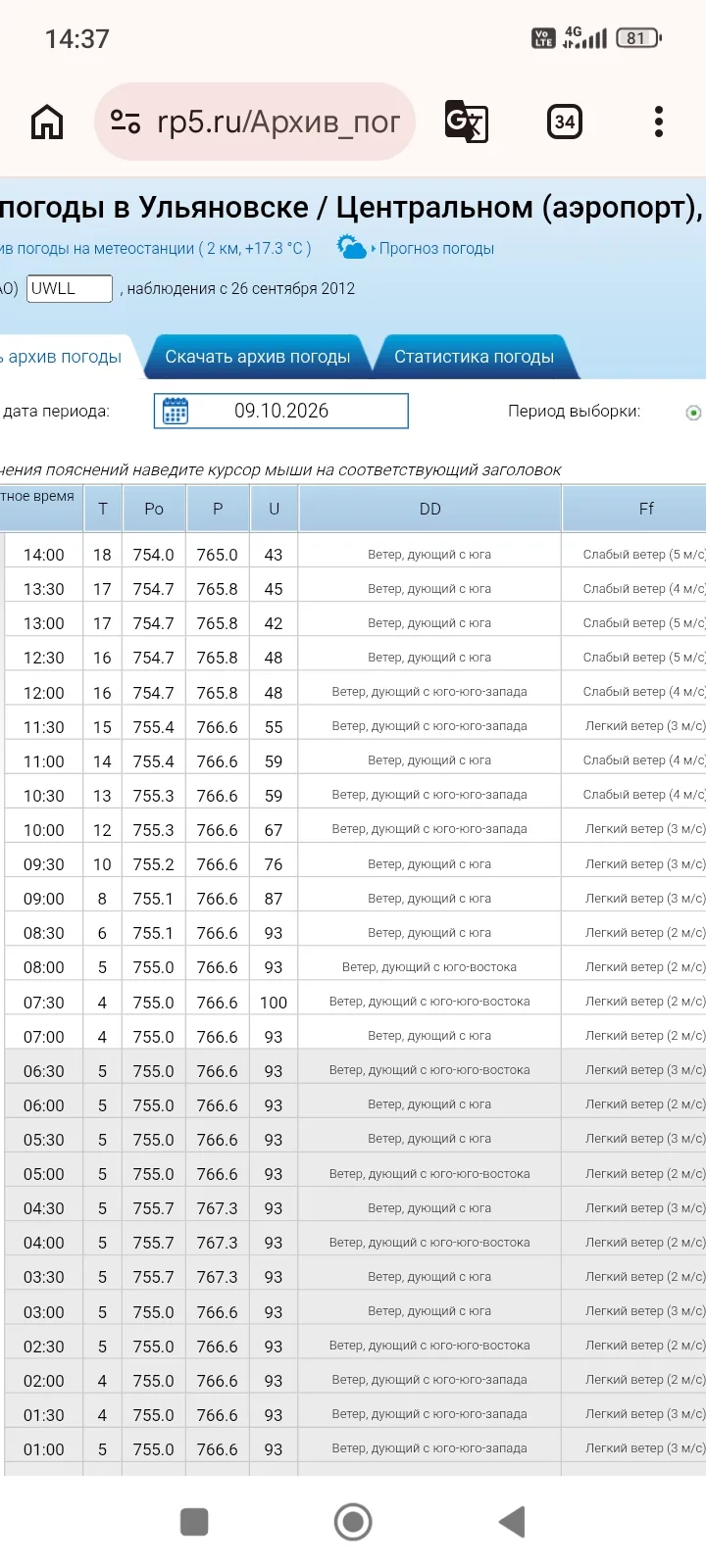The image size is (706, 1568).
Task: Open the Скачать архив погоды tab
Action: tap(257, 357)
